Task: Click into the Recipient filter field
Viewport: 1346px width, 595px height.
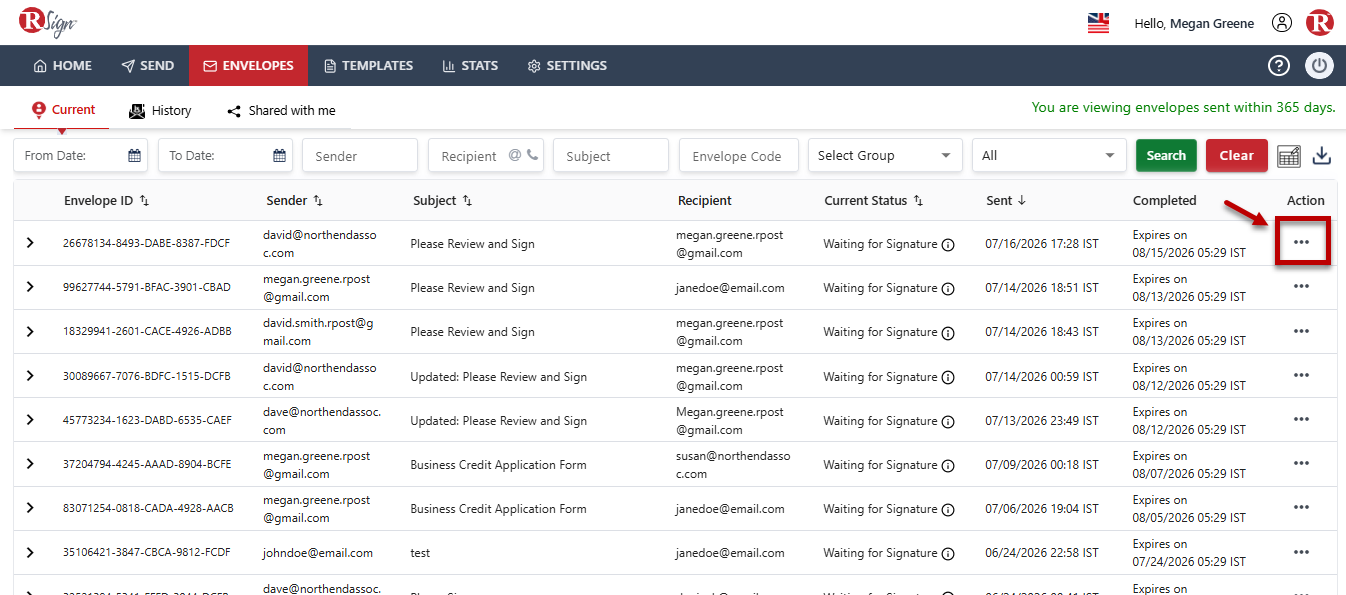Action: (x=486, y=156)
